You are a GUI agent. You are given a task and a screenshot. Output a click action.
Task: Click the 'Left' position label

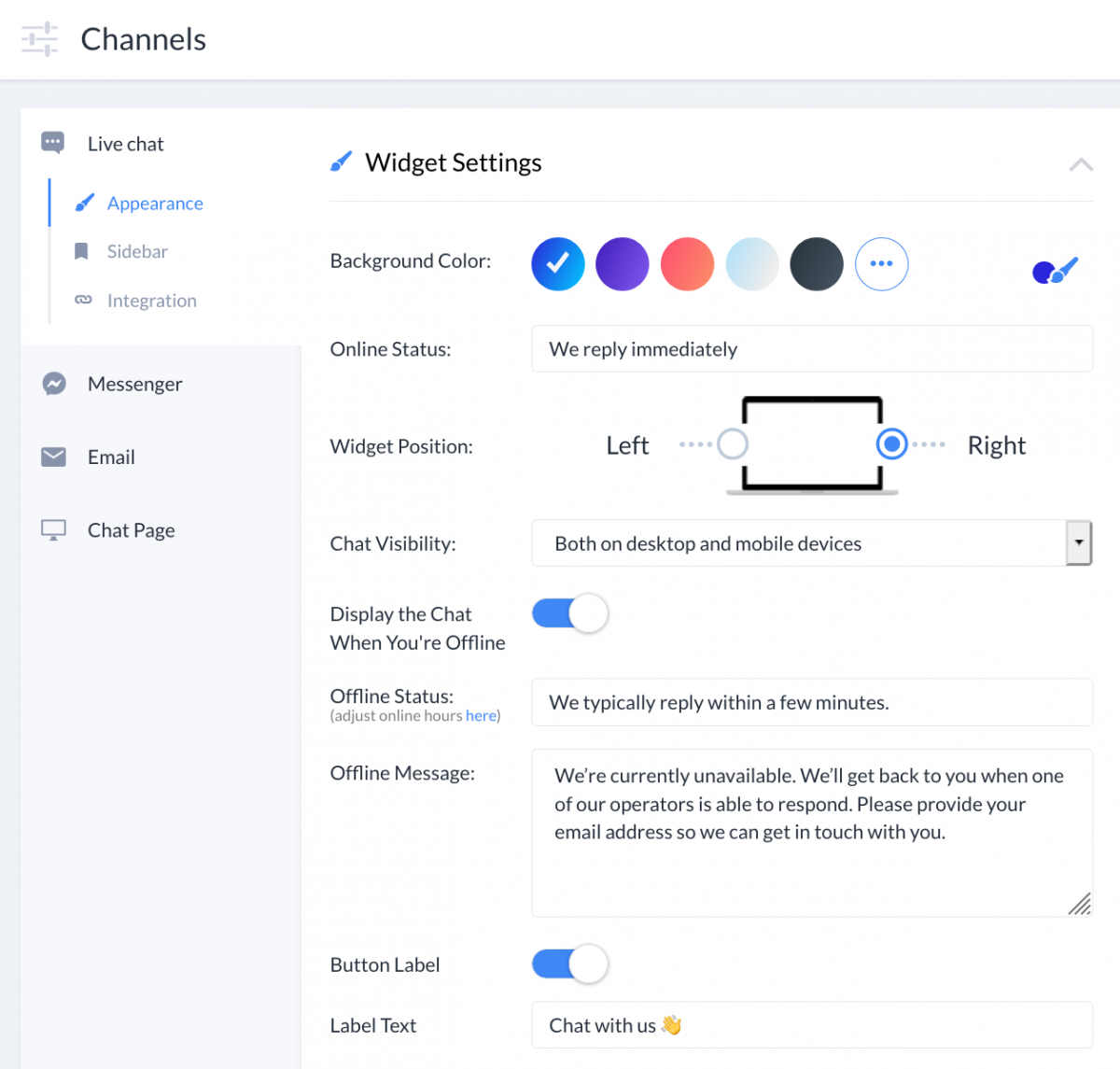coord(627,445)
